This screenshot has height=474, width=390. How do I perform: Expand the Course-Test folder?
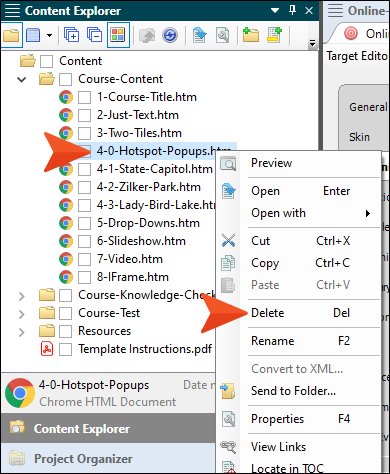pos(22,314)
